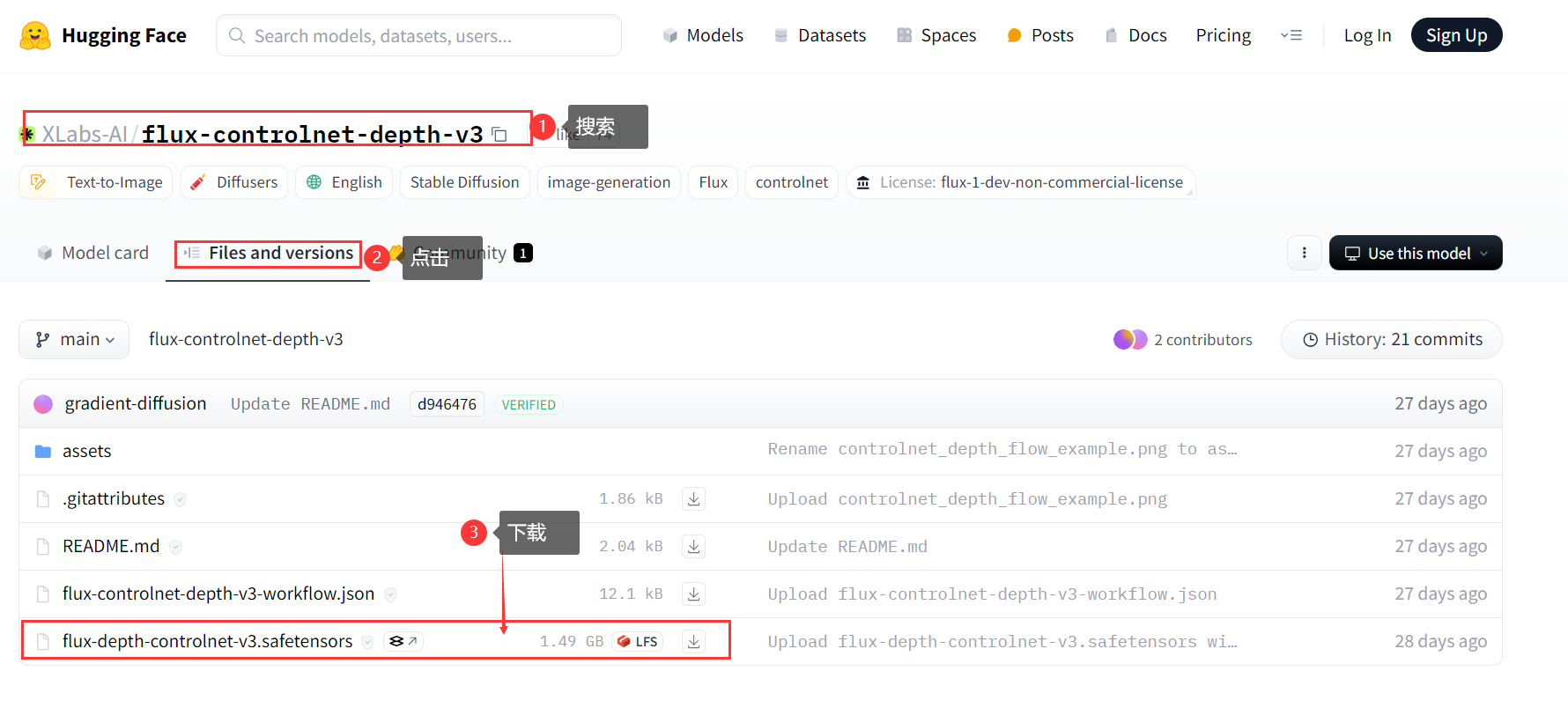Click the scan icon beside safetensors filename
Screen dimensions: 1568x708
tap(367, 642)
